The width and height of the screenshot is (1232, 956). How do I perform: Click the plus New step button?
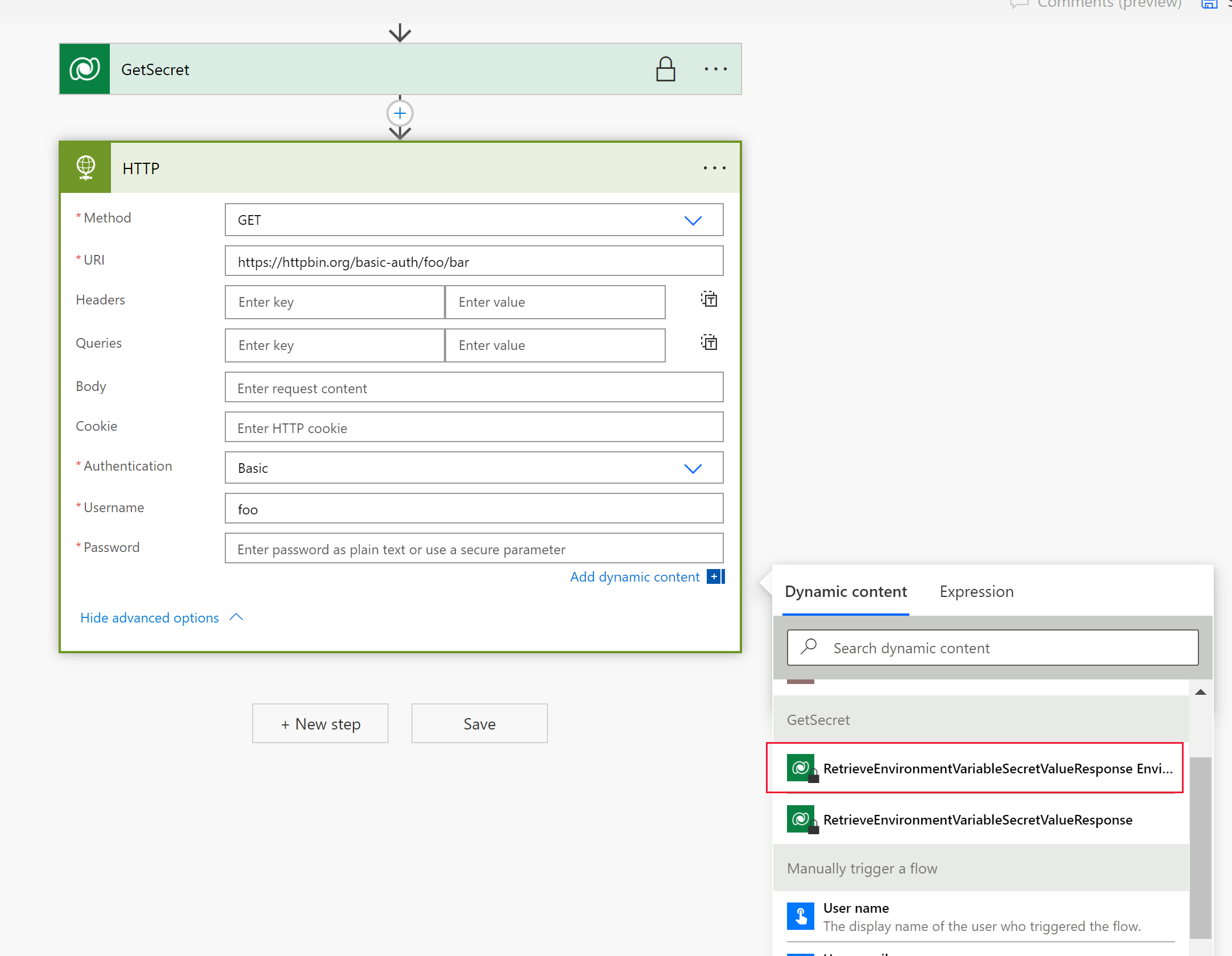coord(319,723)
